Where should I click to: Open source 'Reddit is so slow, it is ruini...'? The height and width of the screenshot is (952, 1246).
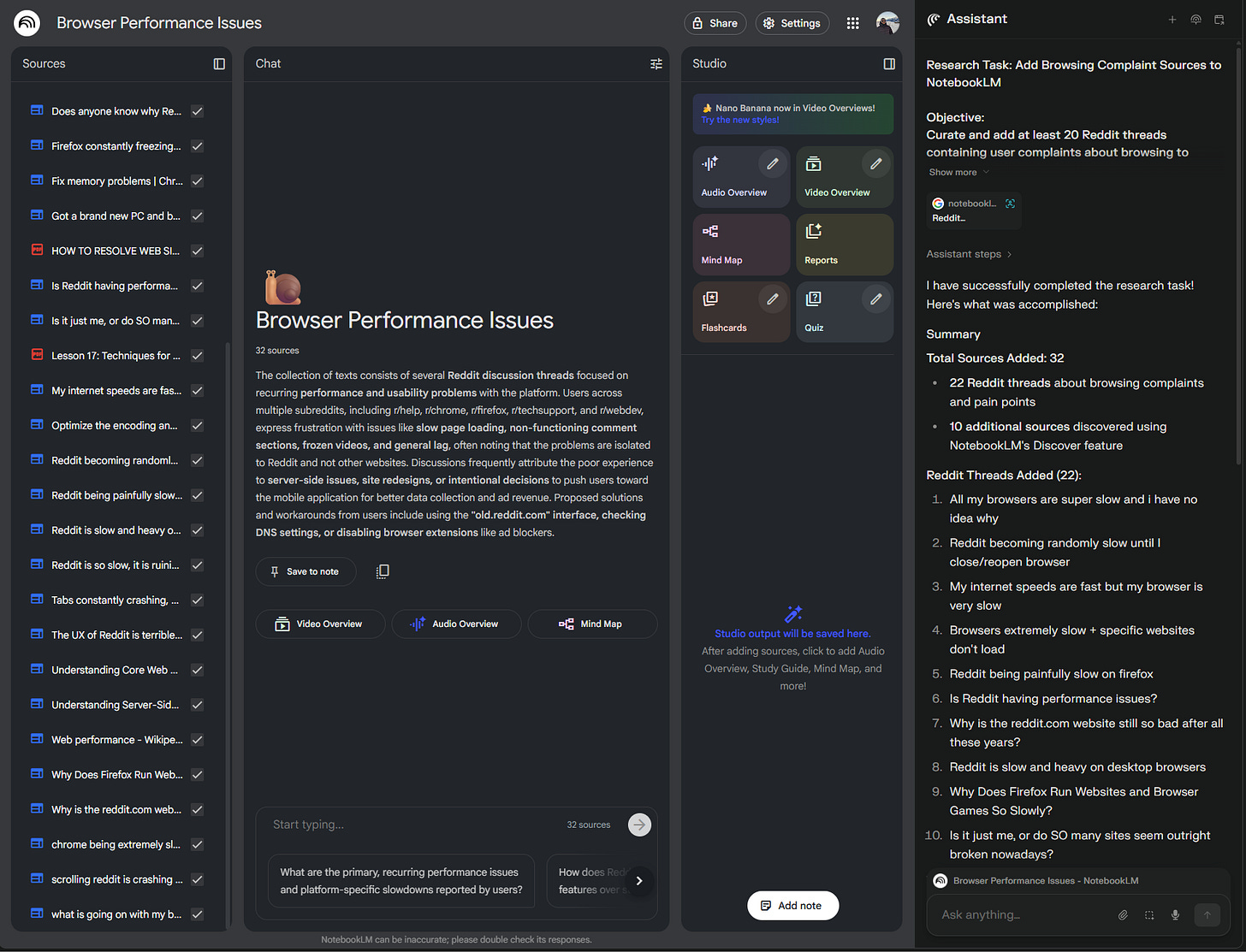point(116,565)
